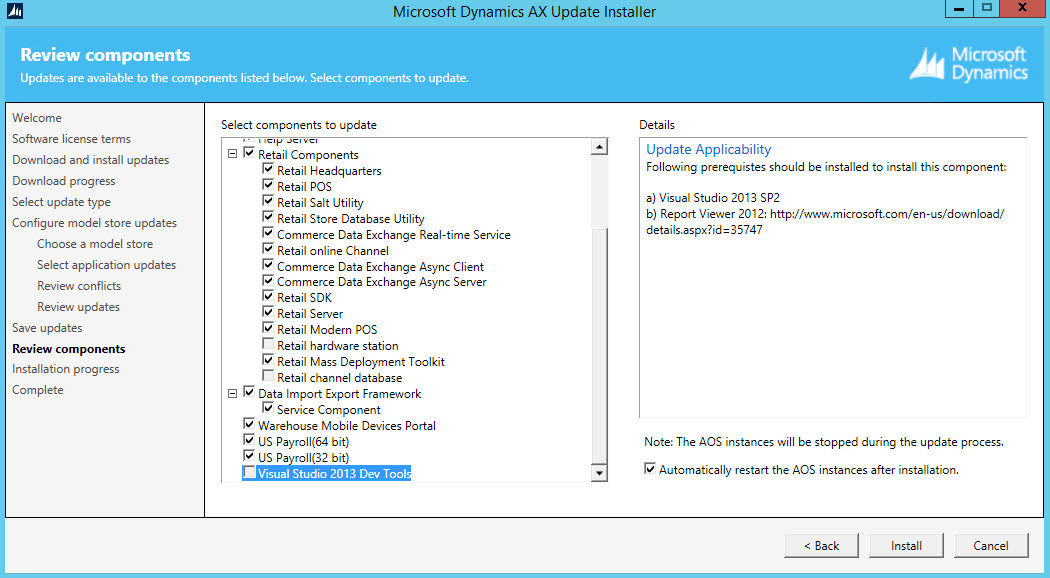This screenshot has height=578, width=1050.
Task: Collapse the partially hidden Help Server node
Action: click(x=233, y=141)
